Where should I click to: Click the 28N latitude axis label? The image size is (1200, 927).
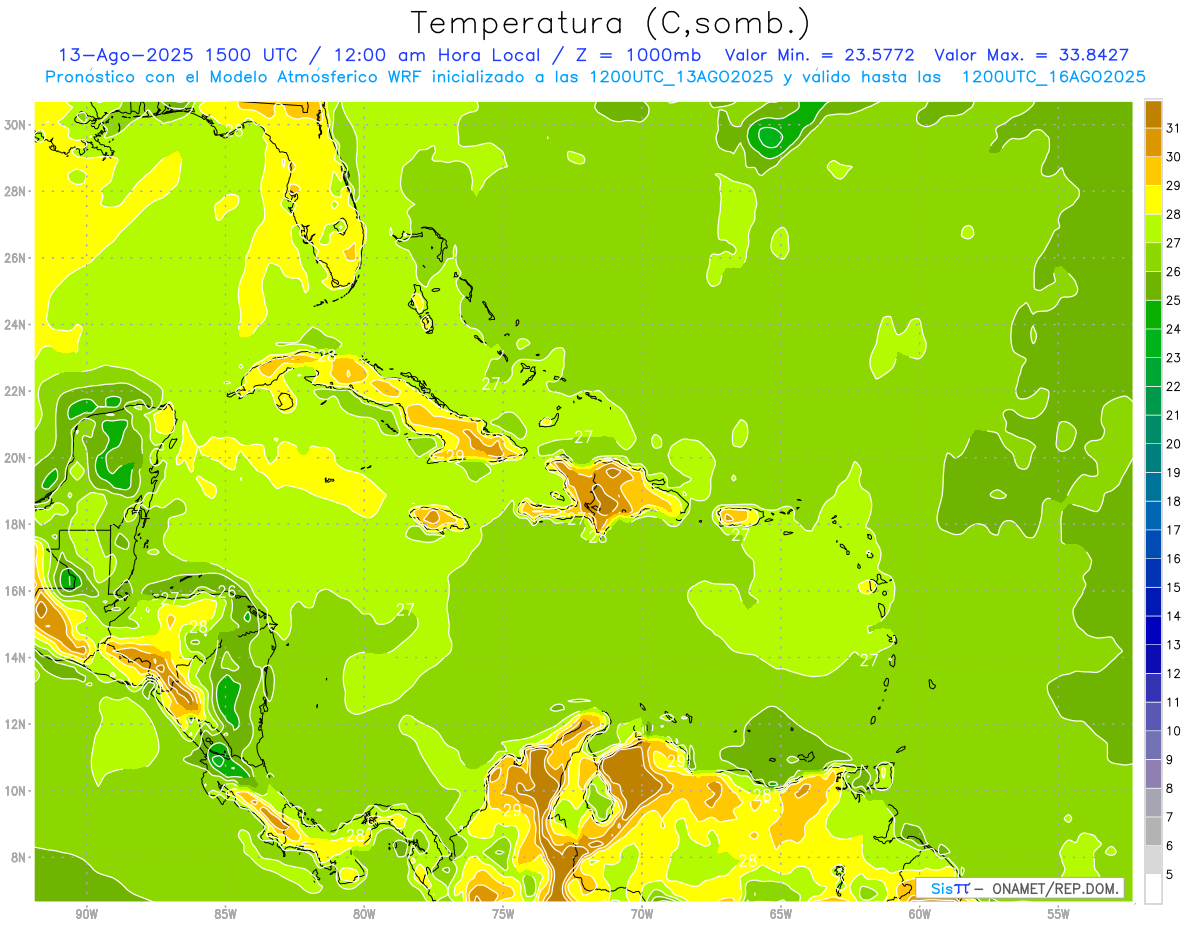(x=15, y=191)
